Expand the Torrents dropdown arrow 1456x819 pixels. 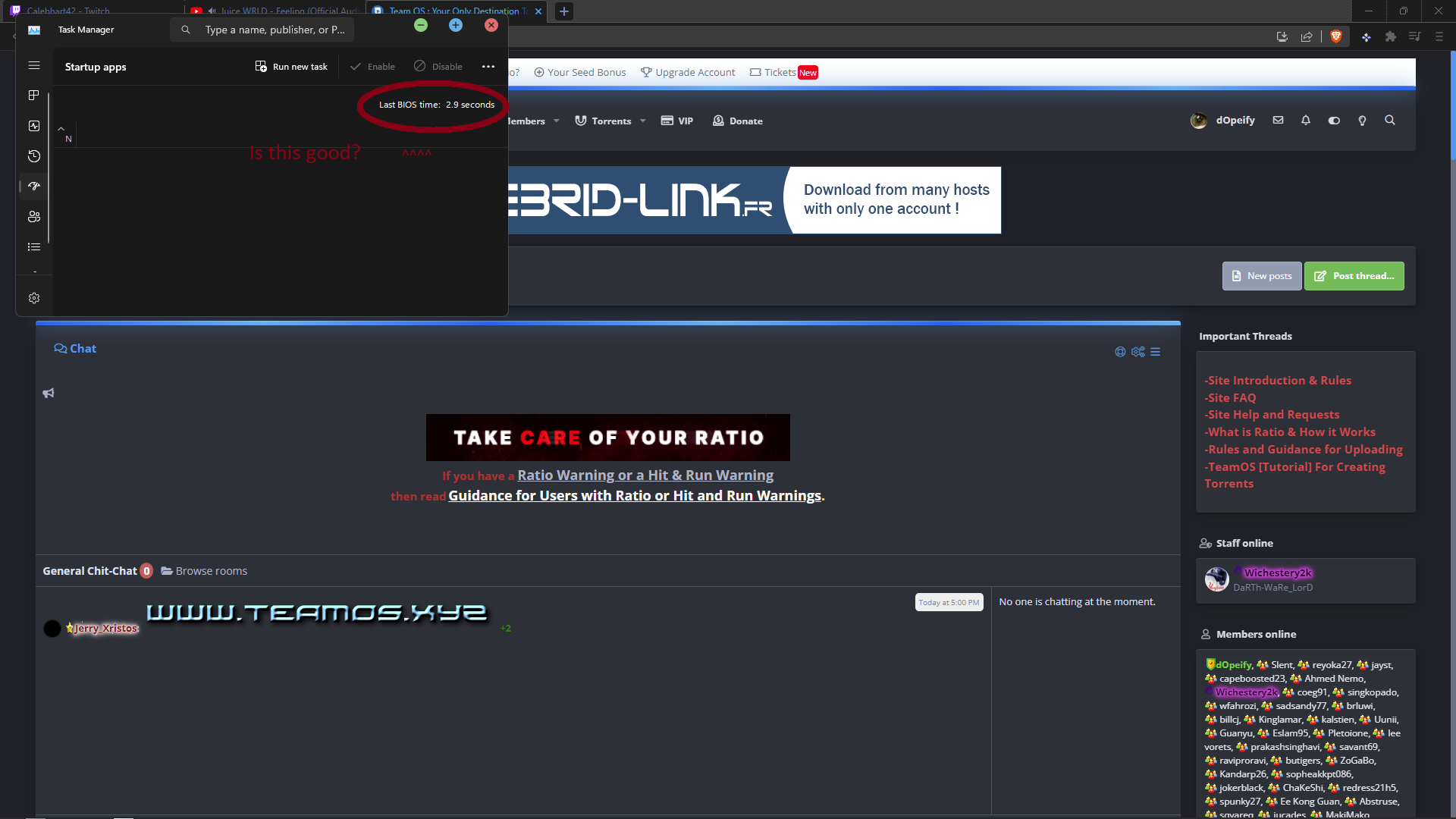643,121
